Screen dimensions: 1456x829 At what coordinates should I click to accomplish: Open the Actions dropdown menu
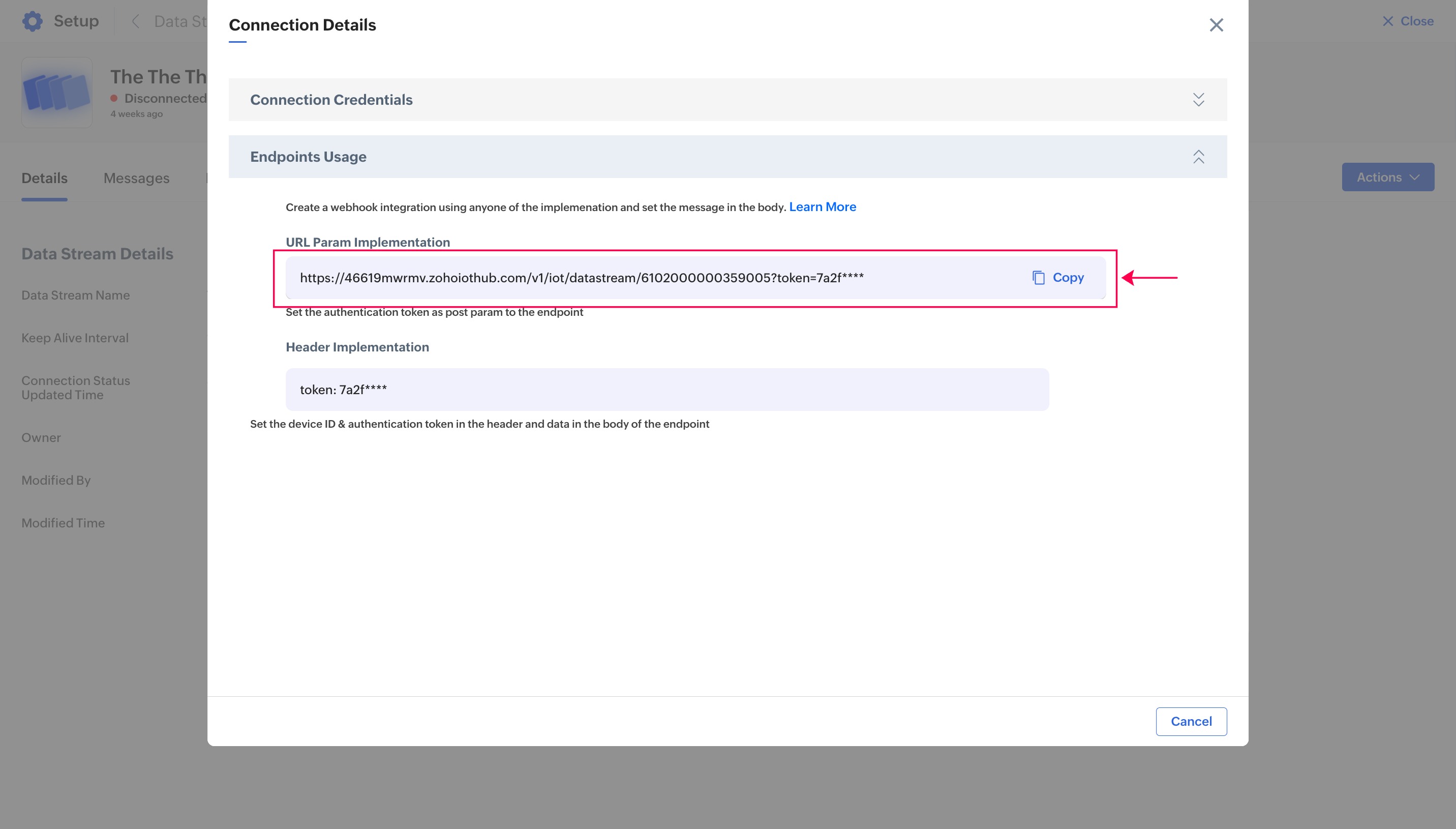[1387, 177]
